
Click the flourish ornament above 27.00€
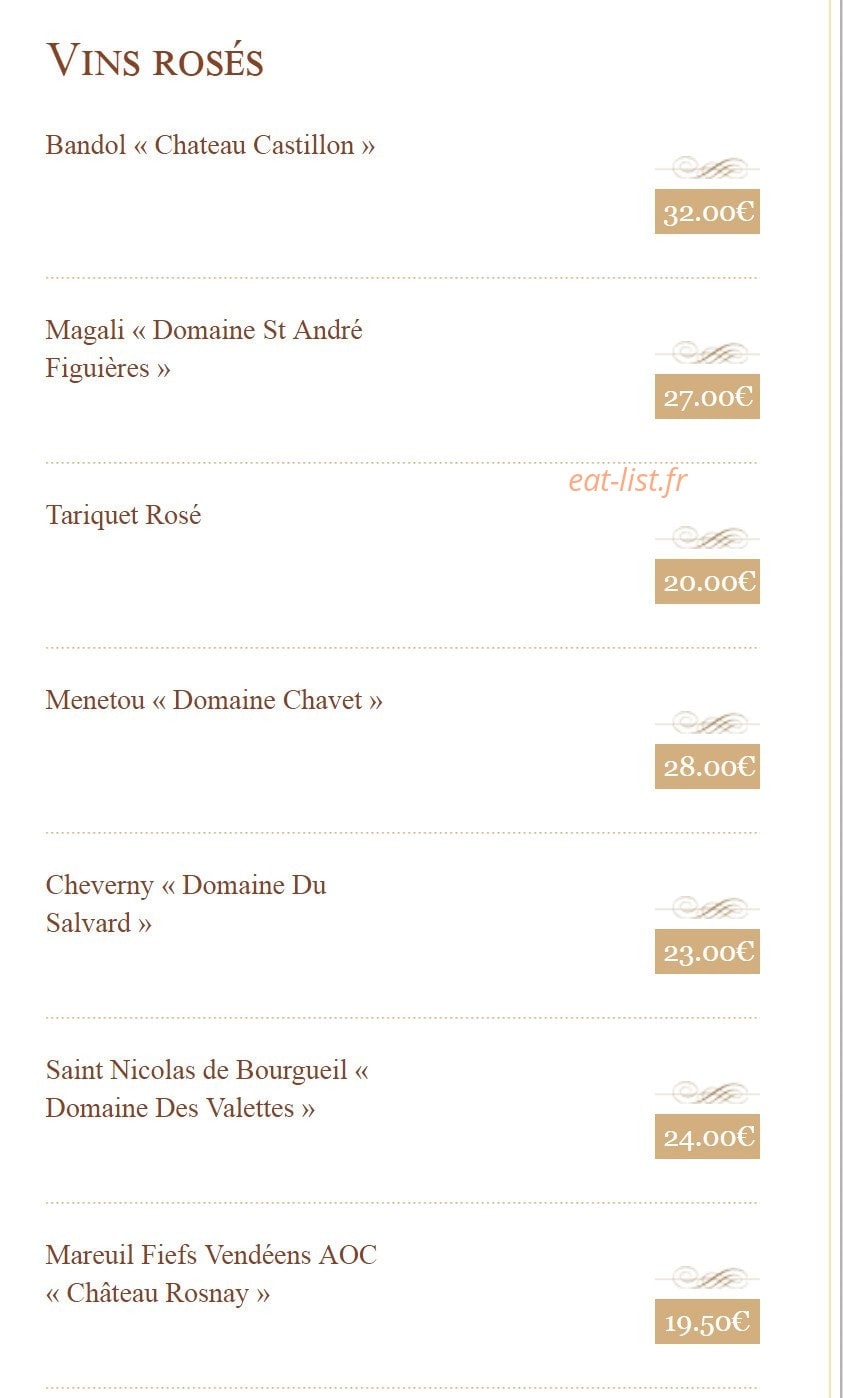tap(707, 353)
